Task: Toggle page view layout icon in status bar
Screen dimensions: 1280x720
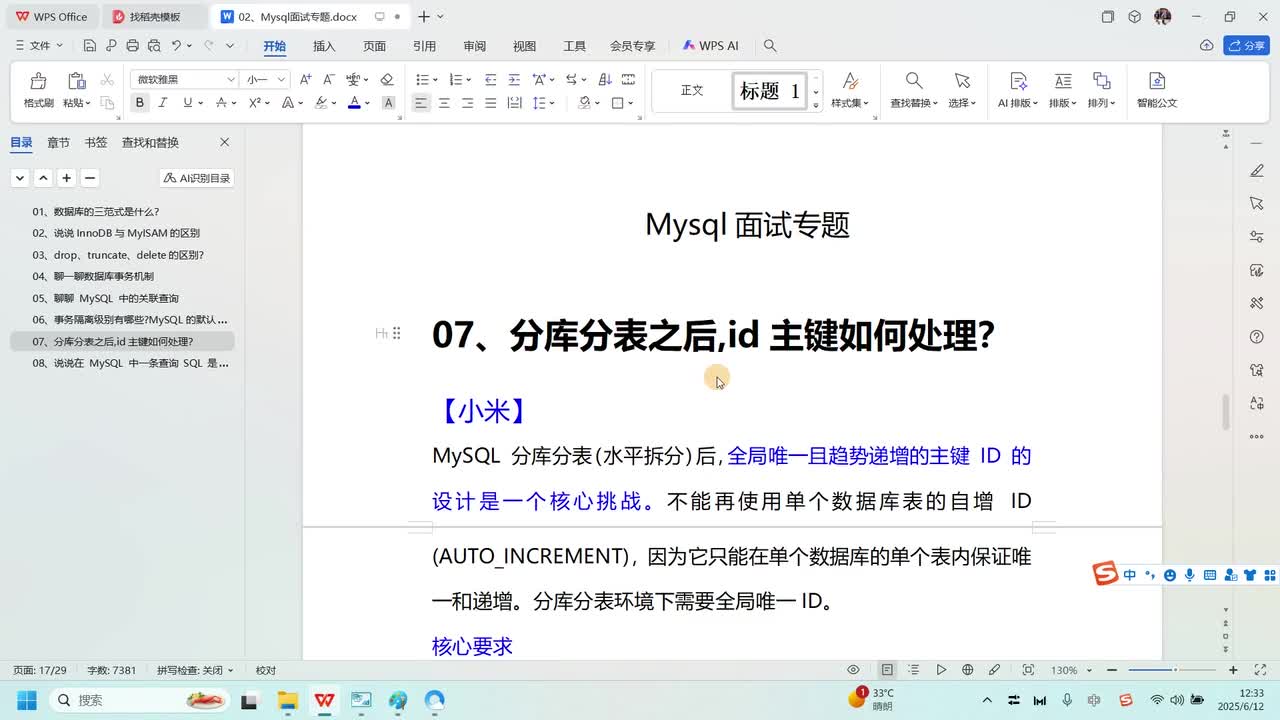Action: click(x=887, y=670)
